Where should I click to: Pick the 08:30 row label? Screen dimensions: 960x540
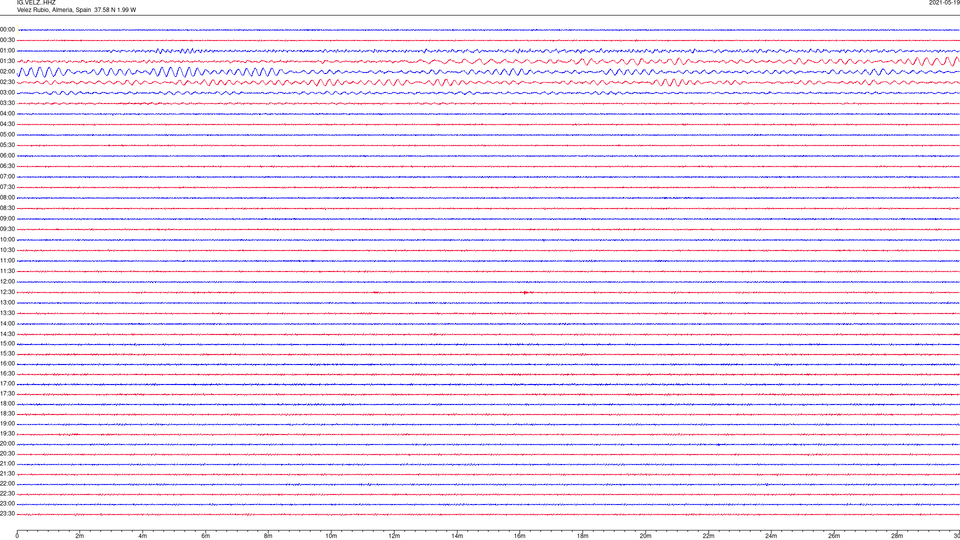[x=7, y=208]
